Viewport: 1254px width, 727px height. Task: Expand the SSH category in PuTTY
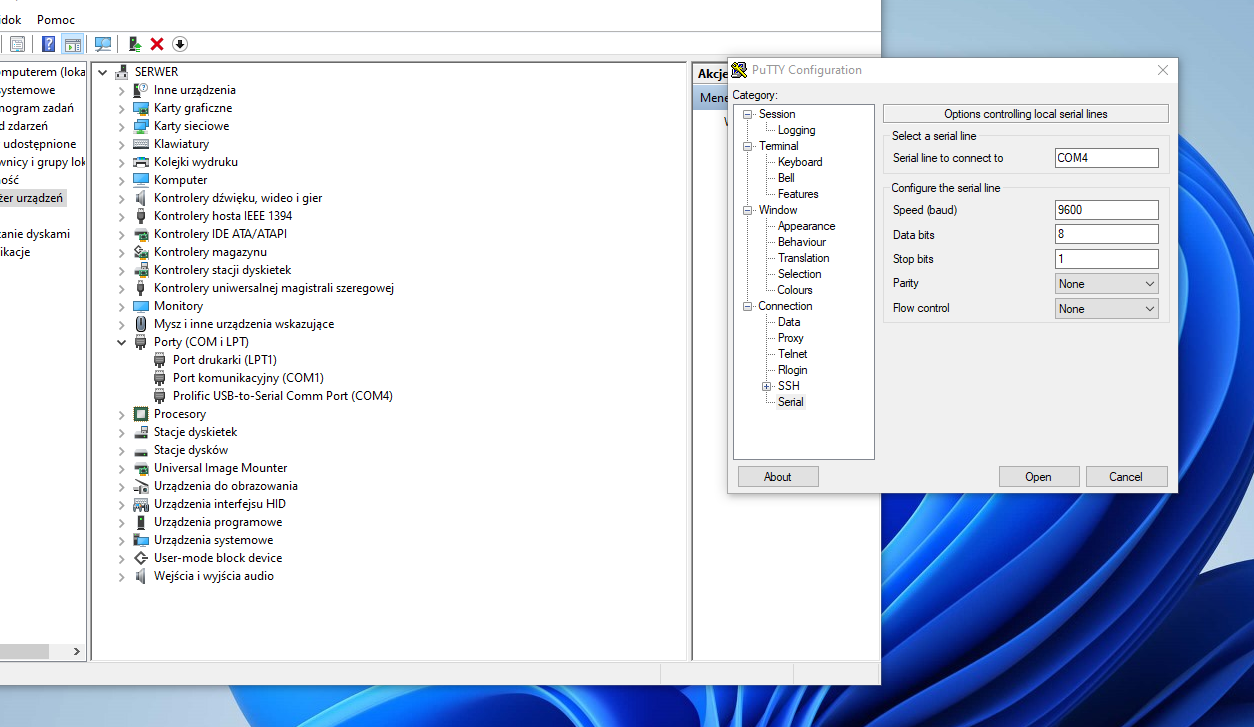click(767, 386)
